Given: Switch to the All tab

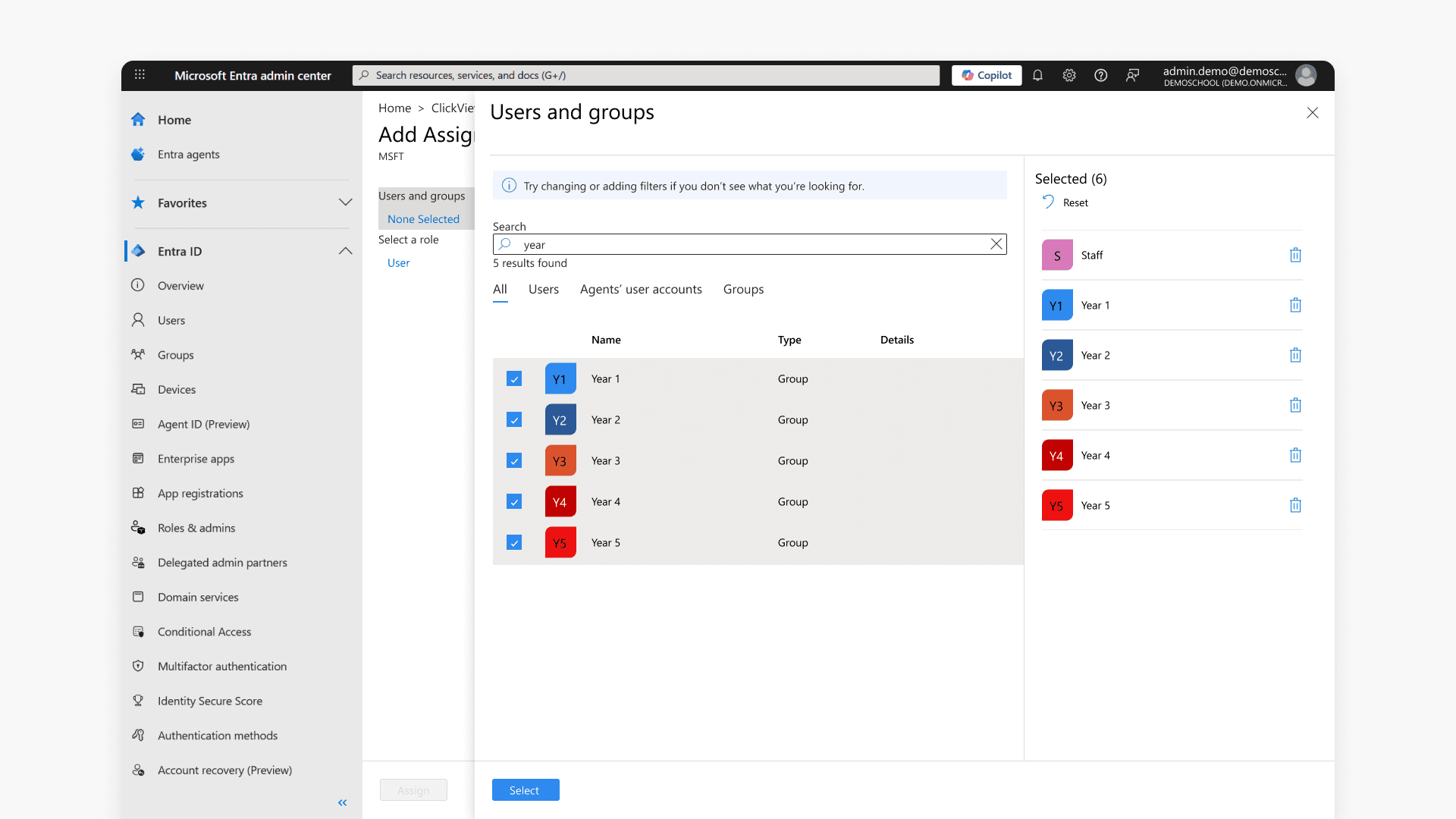Looking at the screenshot, I should 500,290.
